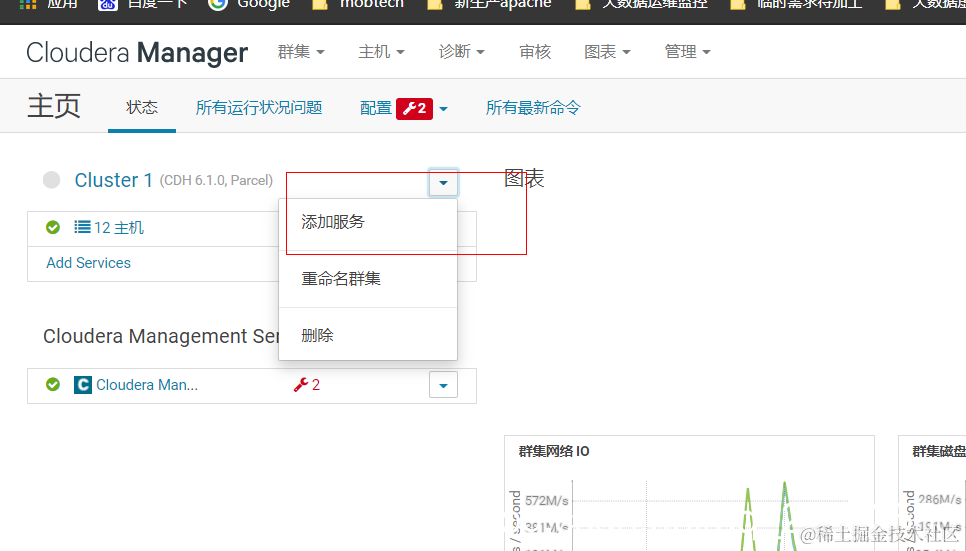Click the Cloudera Manager logo

[x=137, y=52]
